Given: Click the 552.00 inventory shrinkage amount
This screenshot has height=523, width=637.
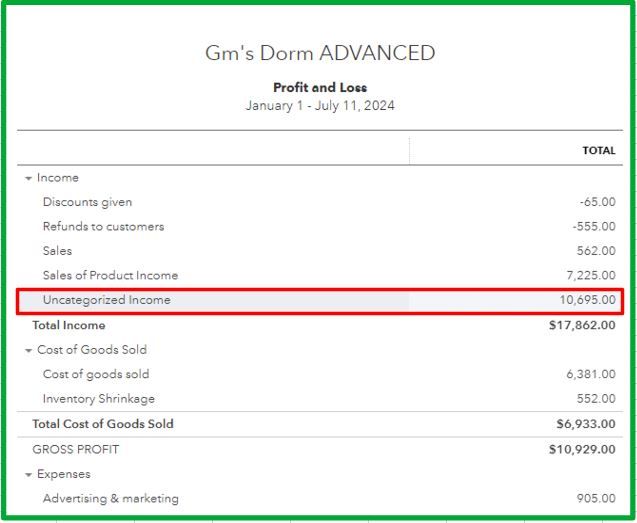Looking at the screenshot, I should point(596,399).
